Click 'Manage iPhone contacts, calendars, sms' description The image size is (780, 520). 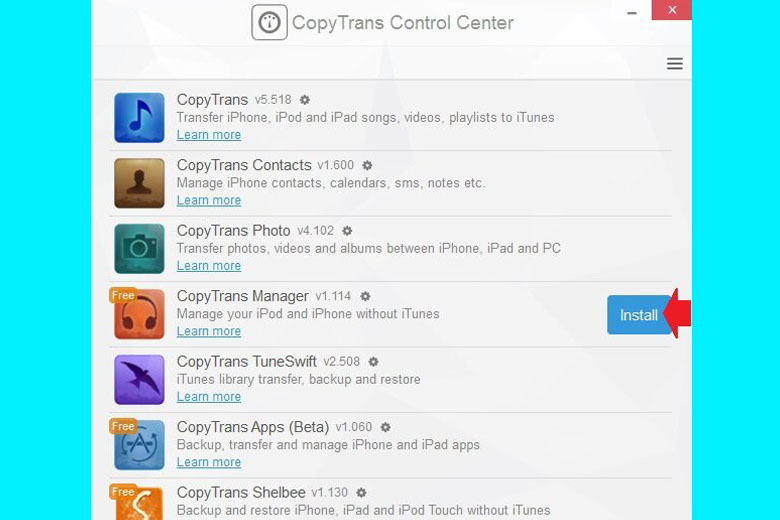tap(331, 183)
